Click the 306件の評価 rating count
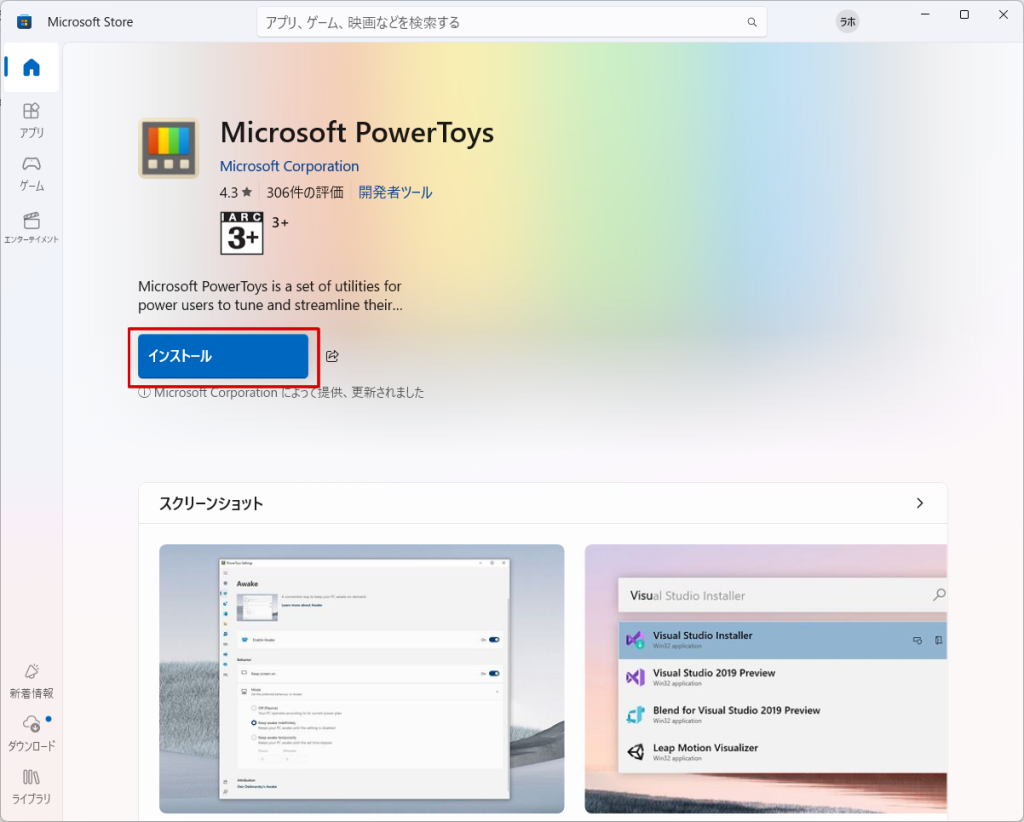This screenshot has width=1024, height=822. click(304, 192)
